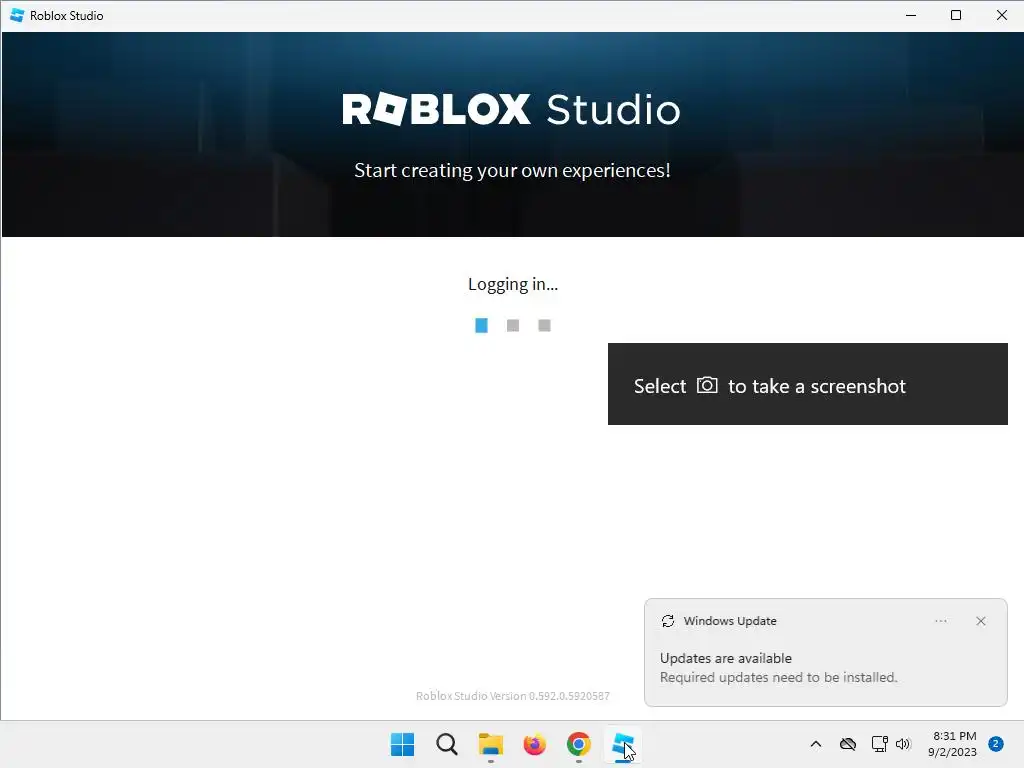Minimize the Roblox Studio window

pyautogui.click(x=911, y=15)
